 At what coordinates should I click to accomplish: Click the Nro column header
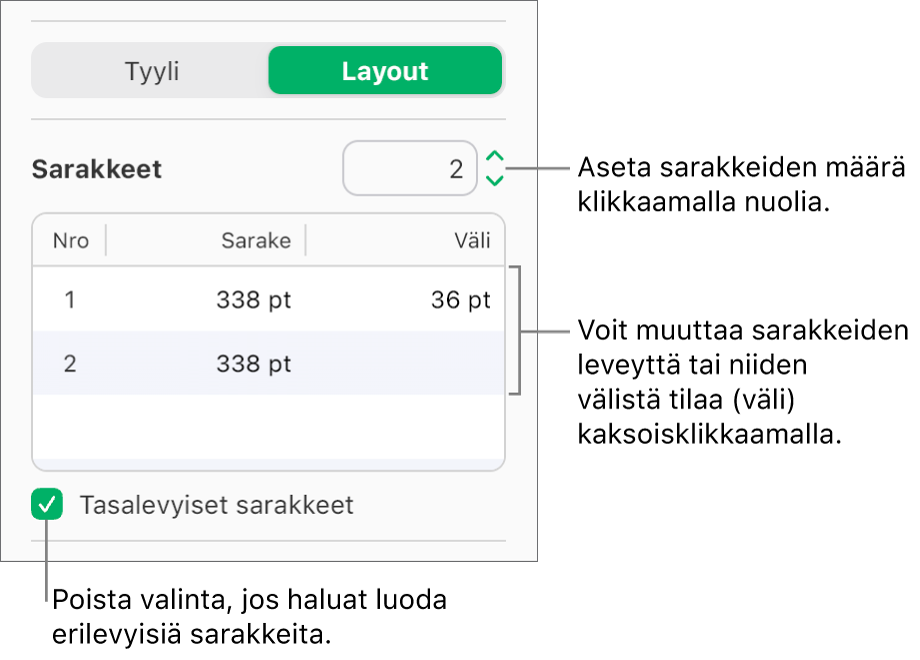point(69,240)
